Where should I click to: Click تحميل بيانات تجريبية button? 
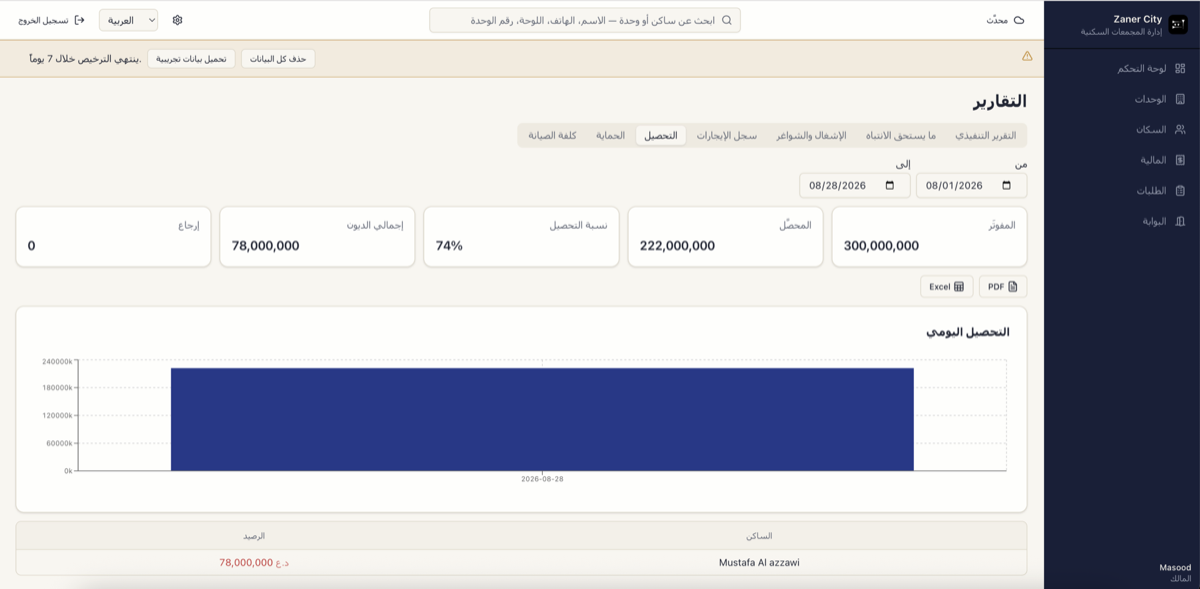pos(191,59)
